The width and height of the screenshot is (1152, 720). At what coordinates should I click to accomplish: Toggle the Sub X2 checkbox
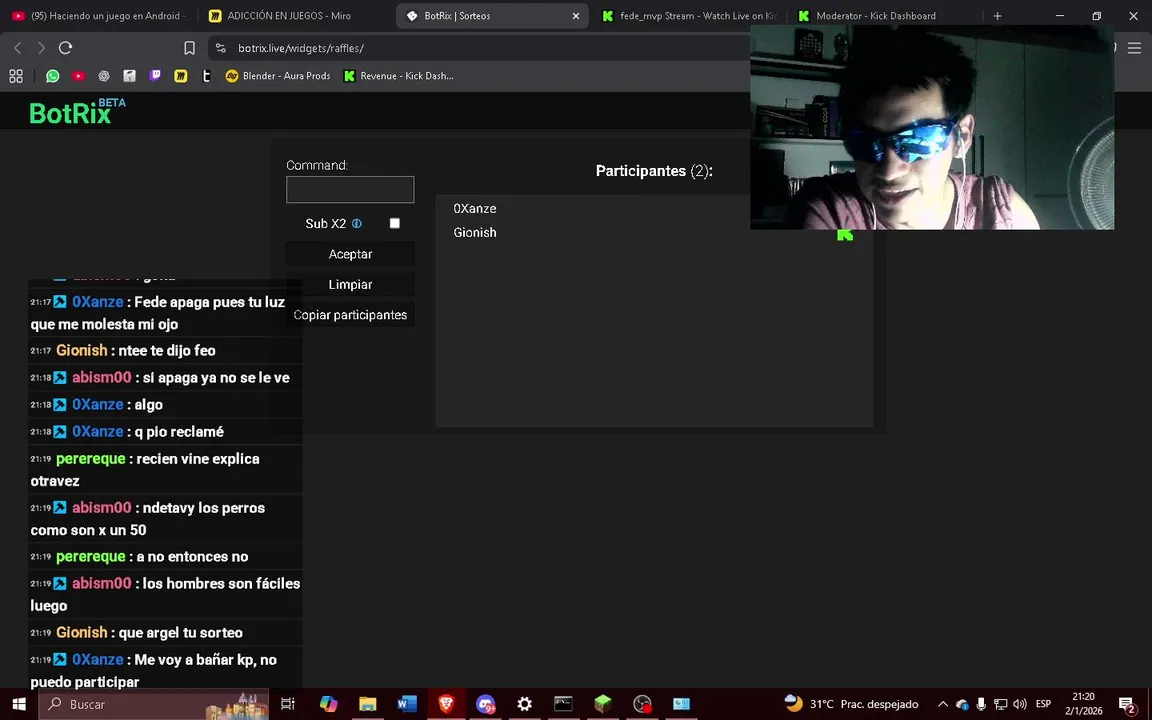coord(395,223)
